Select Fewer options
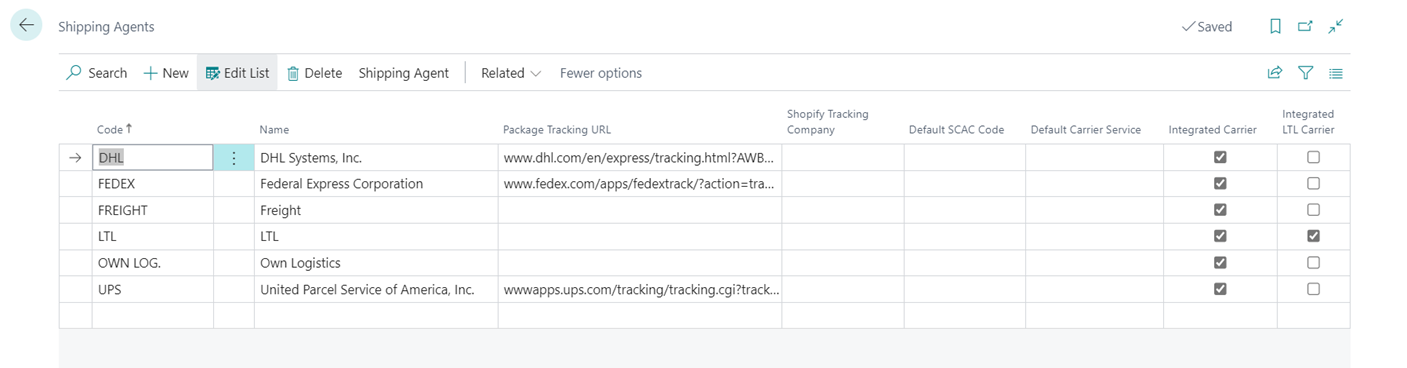 tap(601, 73)
